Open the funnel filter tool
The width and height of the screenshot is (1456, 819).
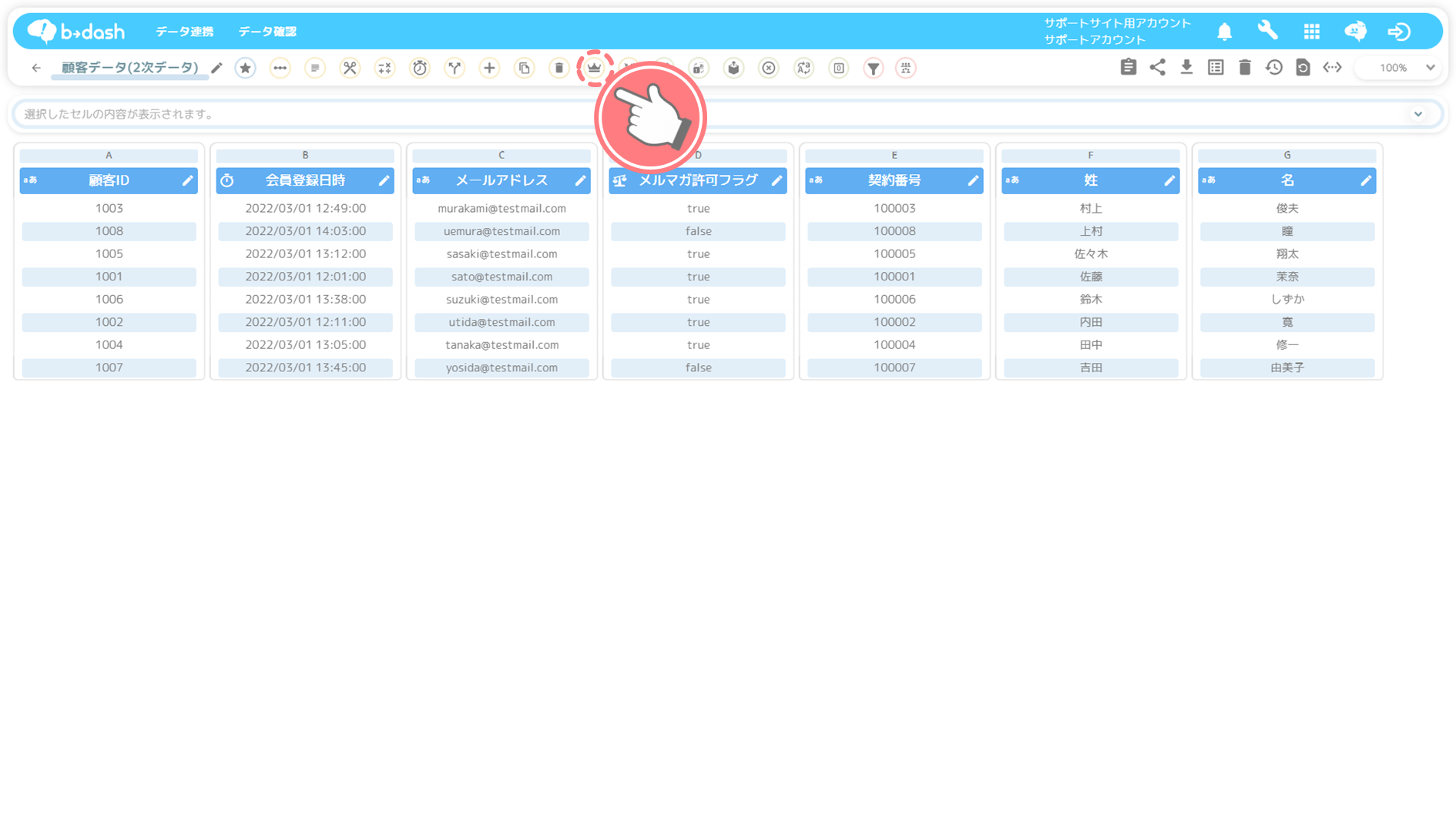(x=874, y=68)
